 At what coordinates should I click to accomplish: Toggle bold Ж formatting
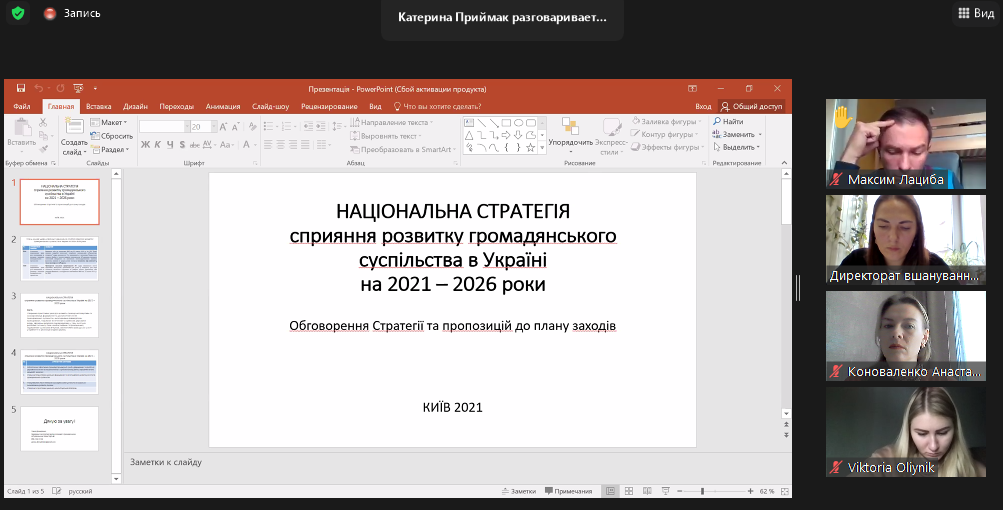[x=145, y=144]
